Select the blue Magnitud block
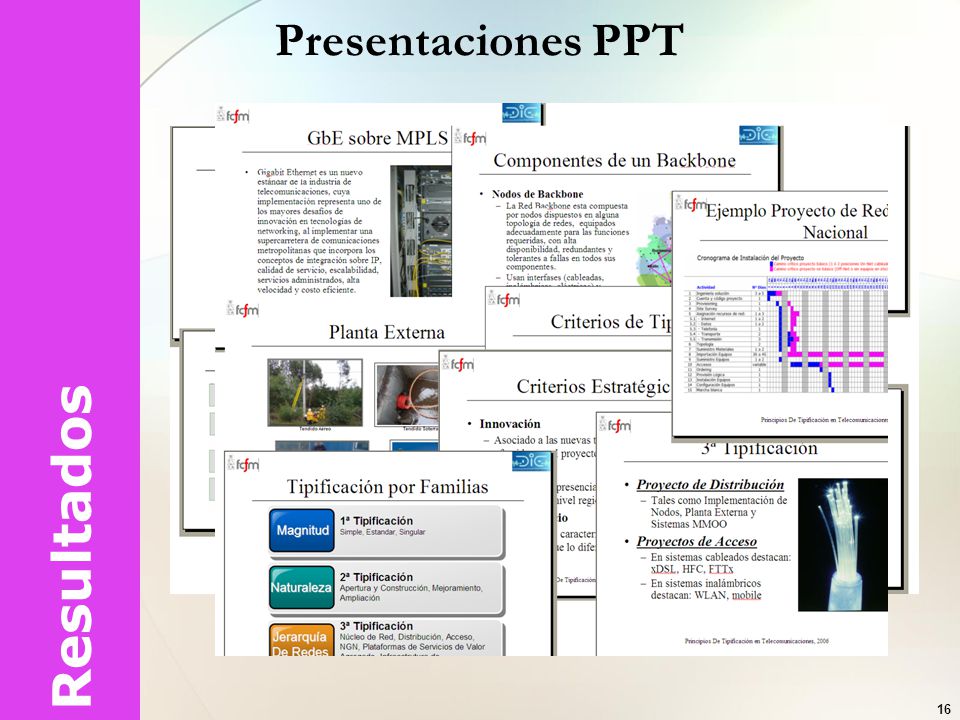The height and width of the screenshot is (720, 960). 302,530
